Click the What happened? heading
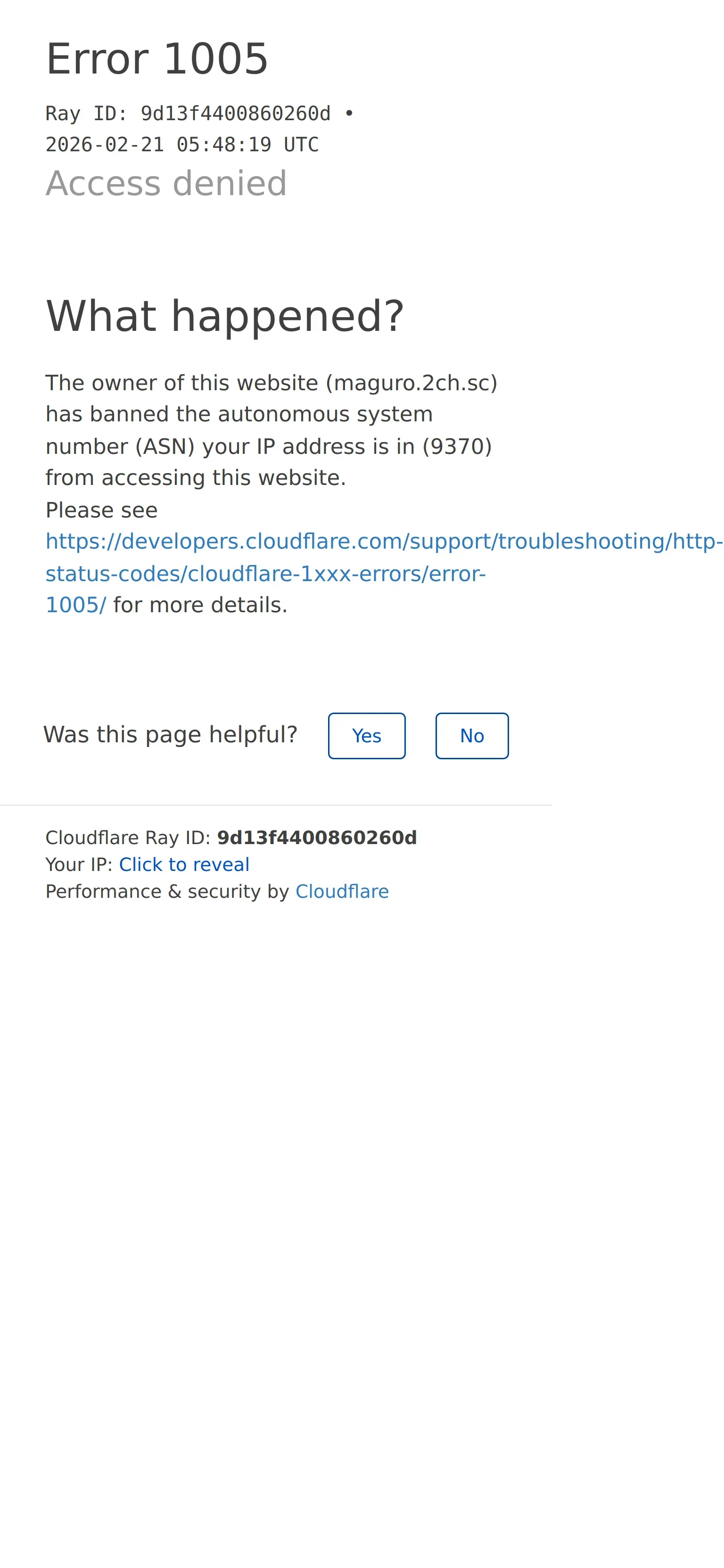The width and height of the screenshot is (724, 1568). pos(225,317)
